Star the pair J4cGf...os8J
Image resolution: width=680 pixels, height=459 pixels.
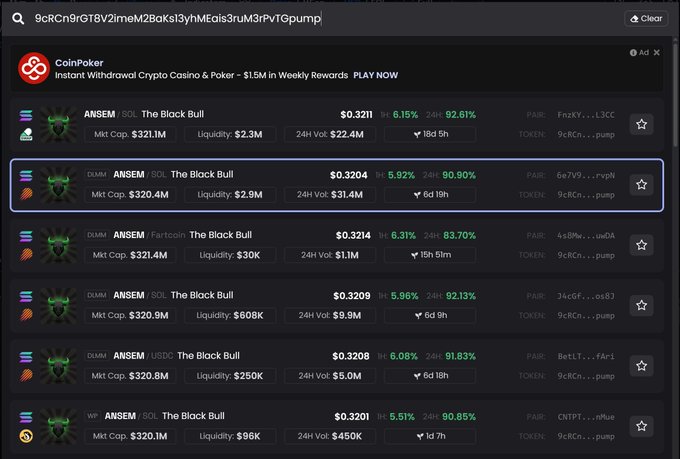641,305
